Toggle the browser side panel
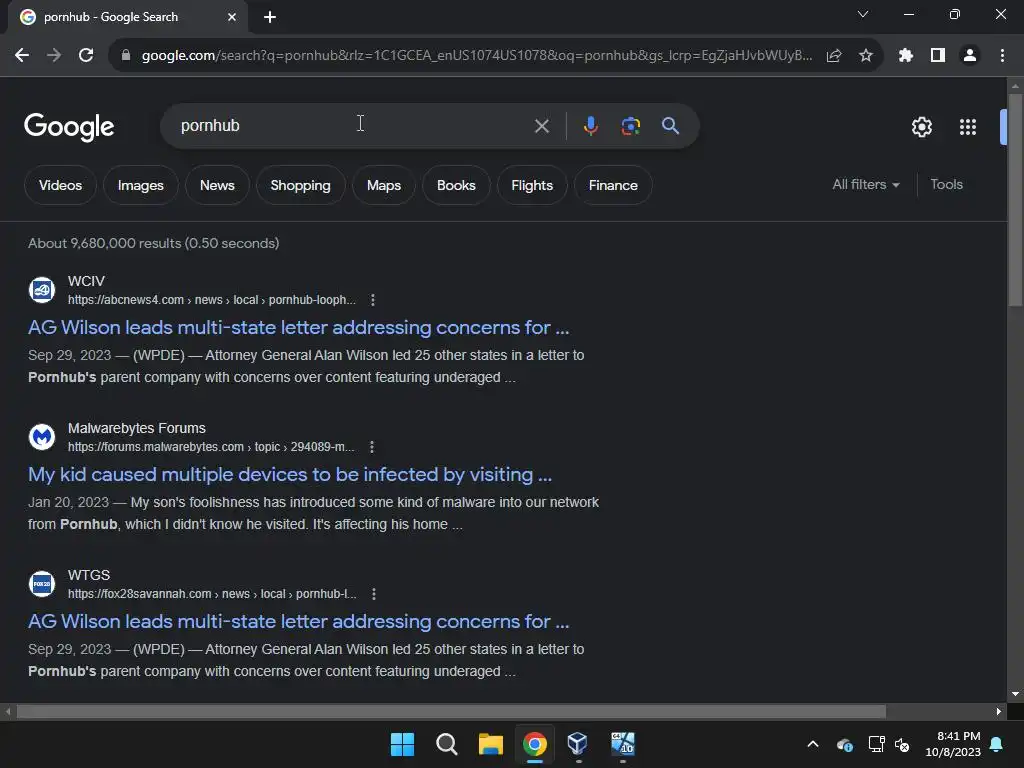The image size is (1024, 768). tap(938, 56)
